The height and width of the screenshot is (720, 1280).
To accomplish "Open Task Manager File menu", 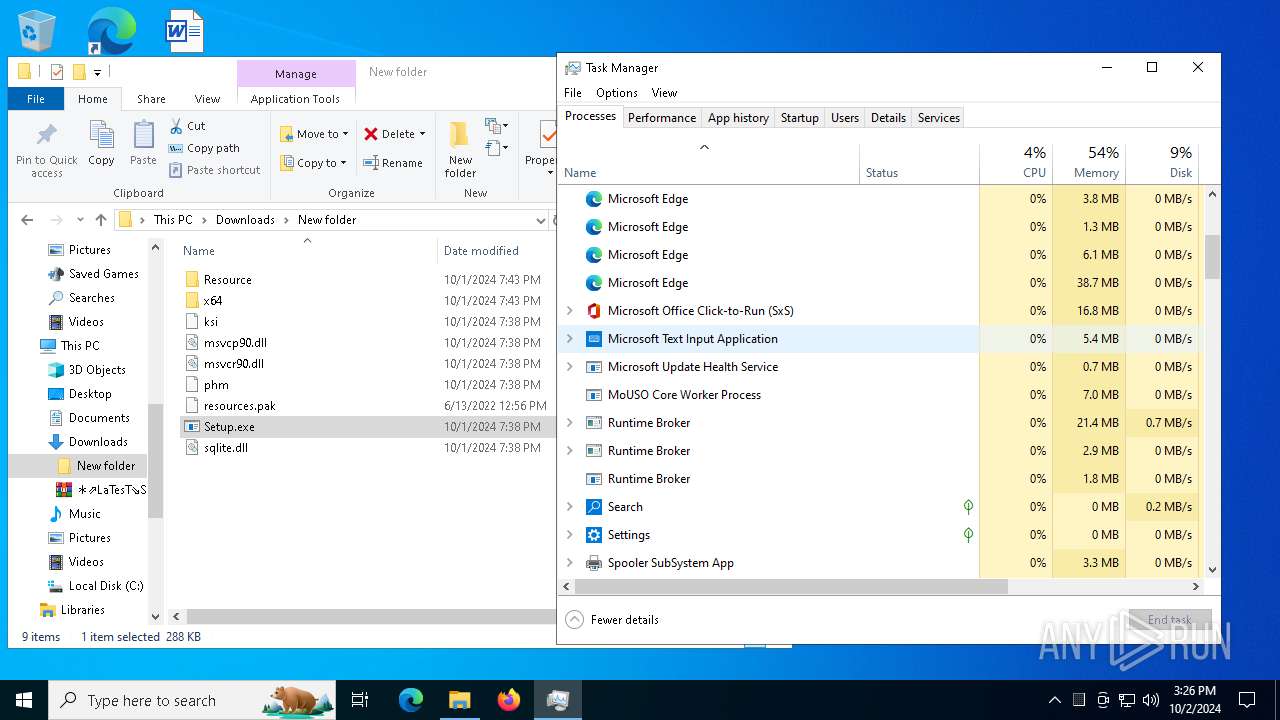I will point(573,93).
